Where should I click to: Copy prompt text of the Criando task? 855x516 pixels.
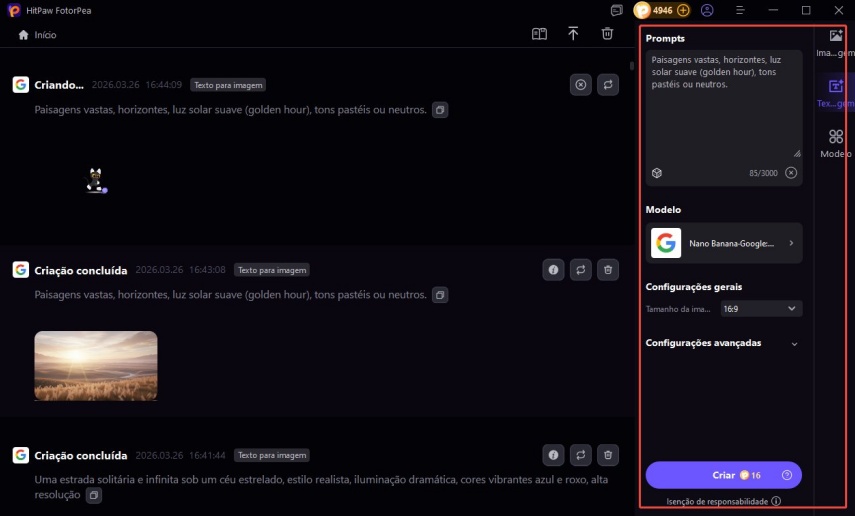(440, 110)
